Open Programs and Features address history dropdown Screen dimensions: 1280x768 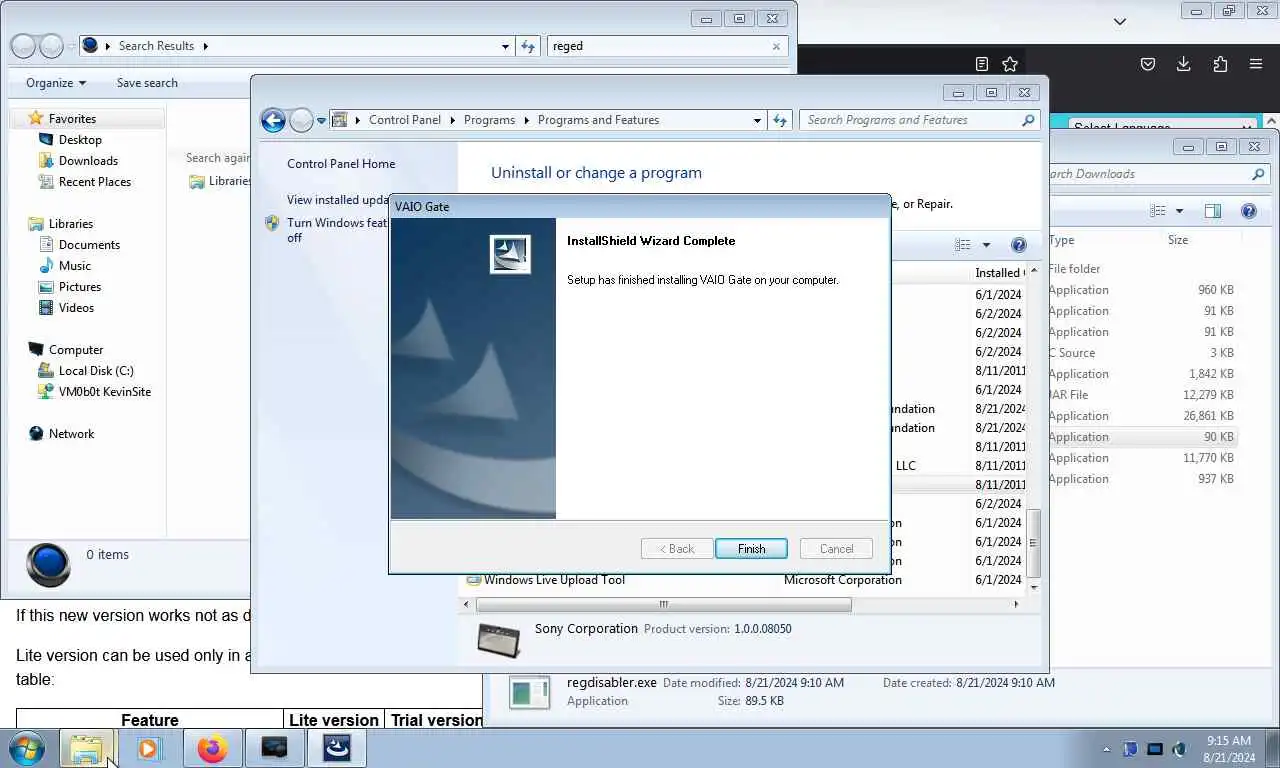[757, 120]
